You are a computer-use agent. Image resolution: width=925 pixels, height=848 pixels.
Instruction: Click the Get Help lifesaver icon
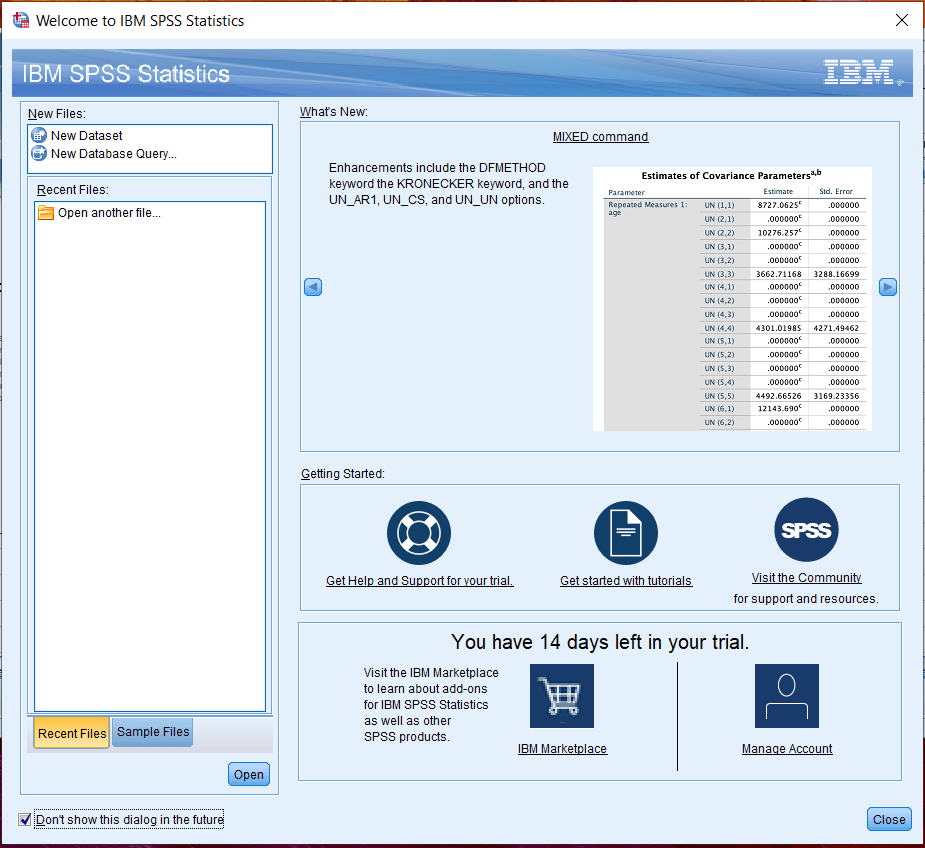[x=419, y=532]
